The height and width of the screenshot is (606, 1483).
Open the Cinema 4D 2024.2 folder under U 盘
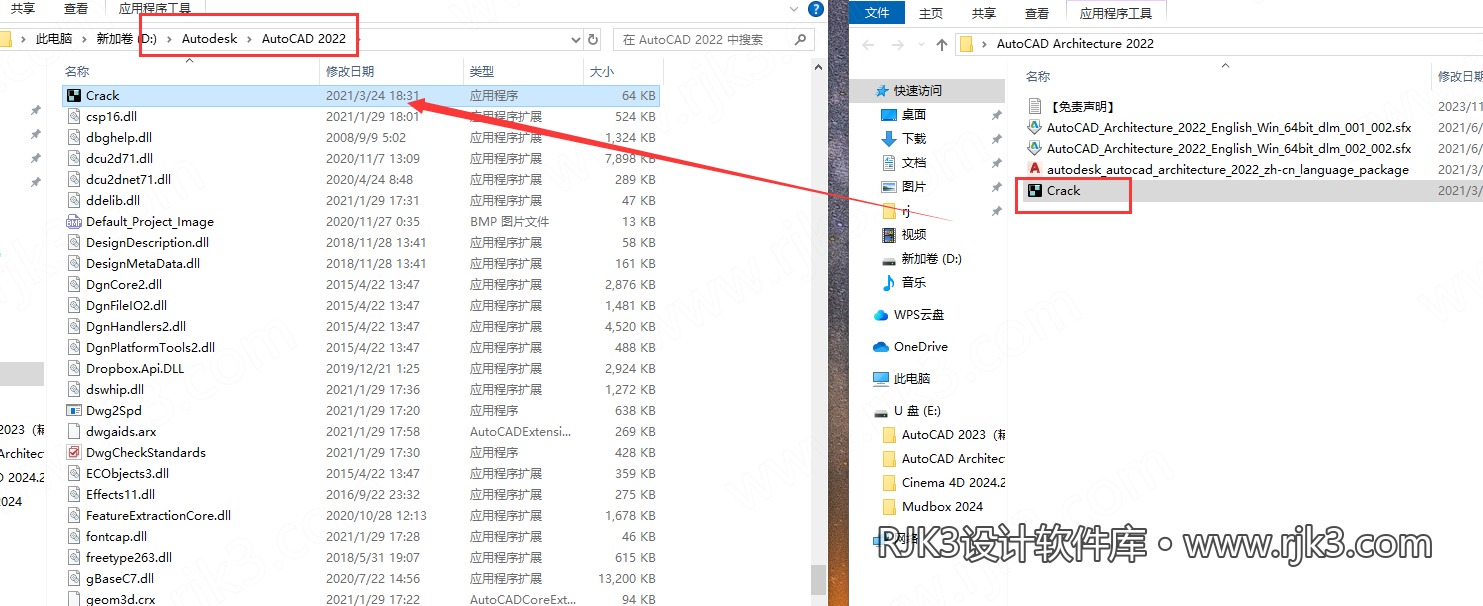coord(944,483)
